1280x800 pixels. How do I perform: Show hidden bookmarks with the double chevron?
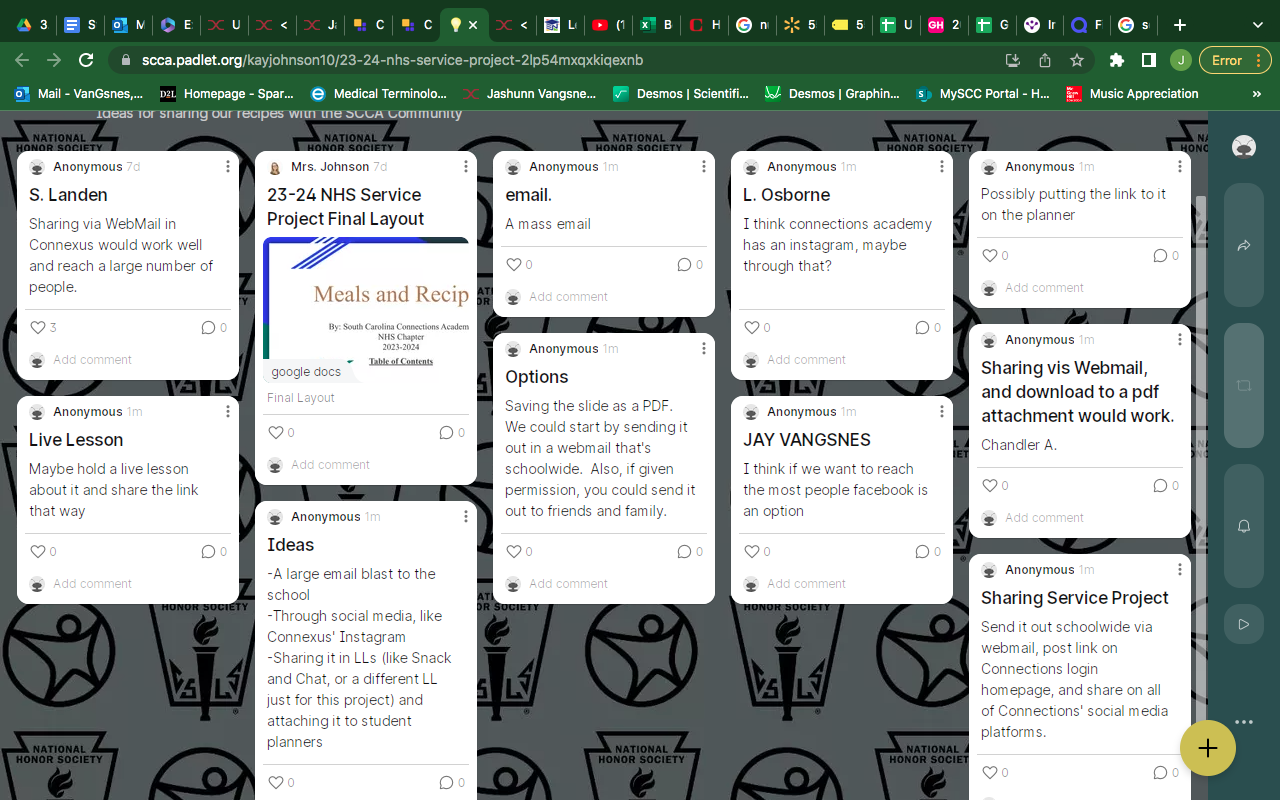[x=1257, y=94]
